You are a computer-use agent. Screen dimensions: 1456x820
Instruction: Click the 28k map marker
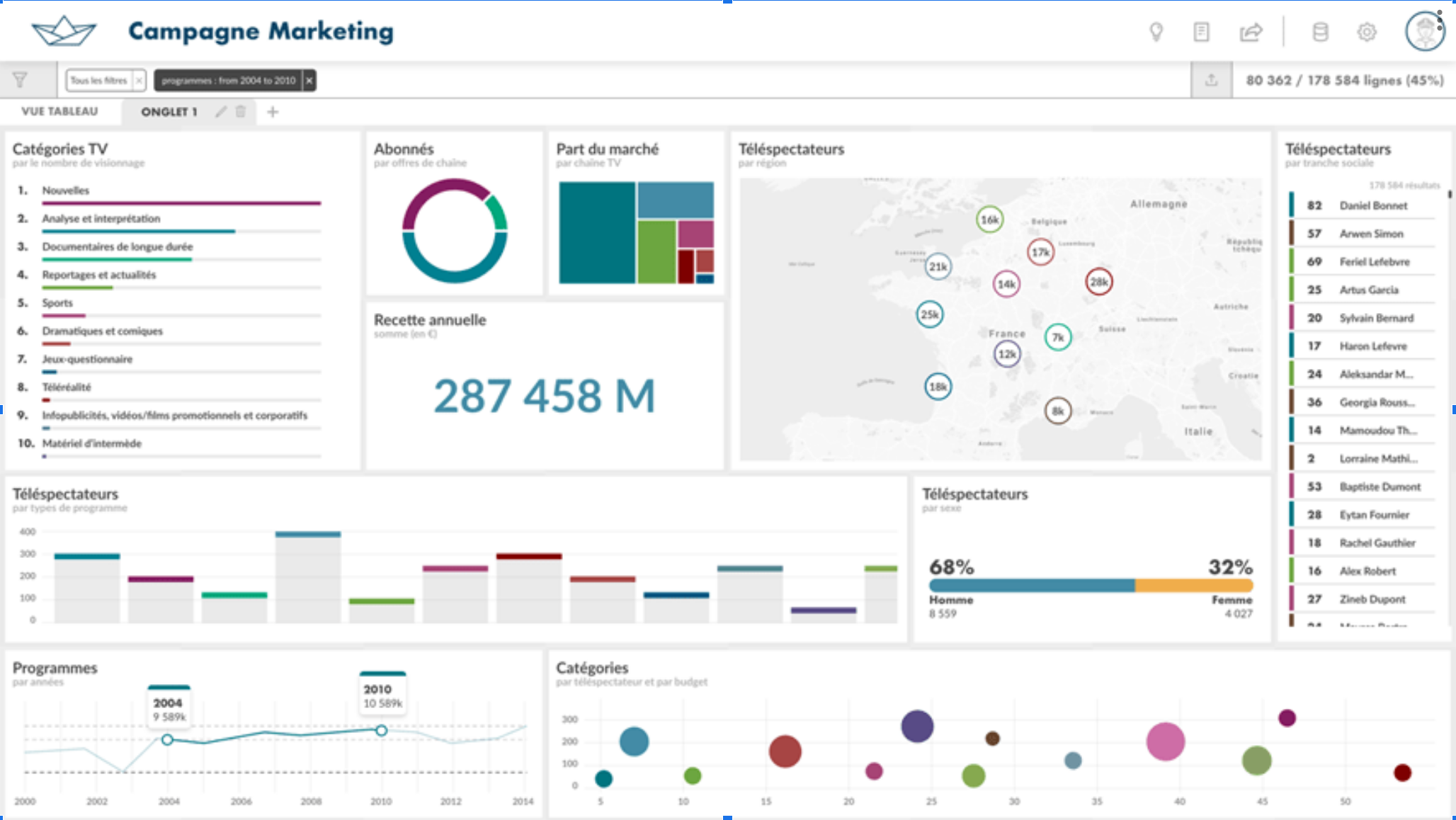click(x=1098, y=282)
